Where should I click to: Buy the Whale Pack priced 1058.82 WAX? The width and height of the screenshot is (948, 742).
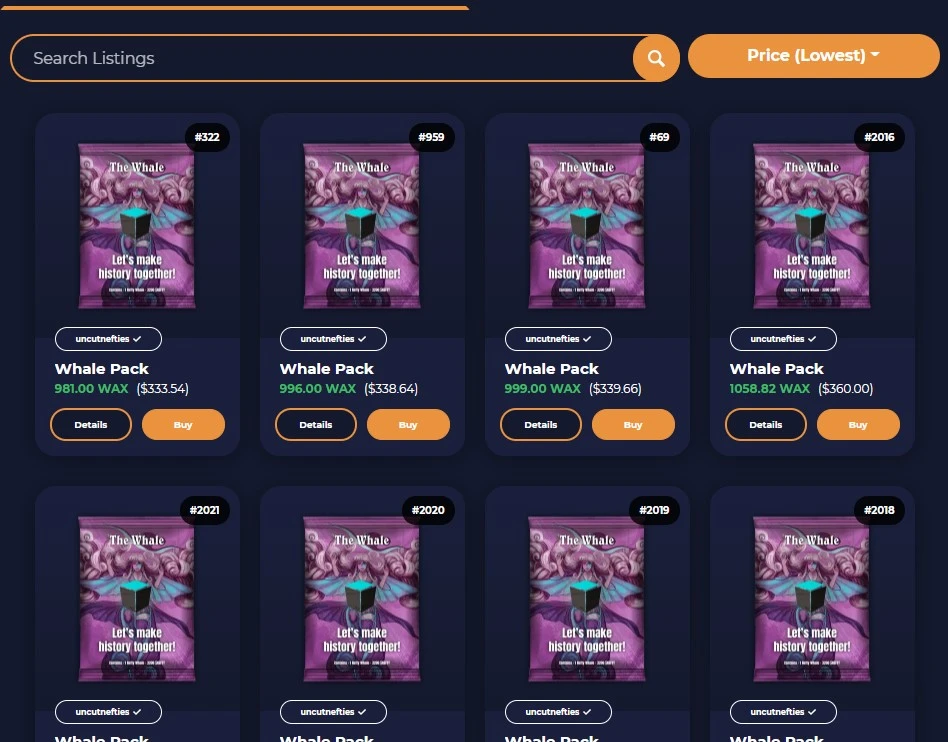click(x=858, y=425)
